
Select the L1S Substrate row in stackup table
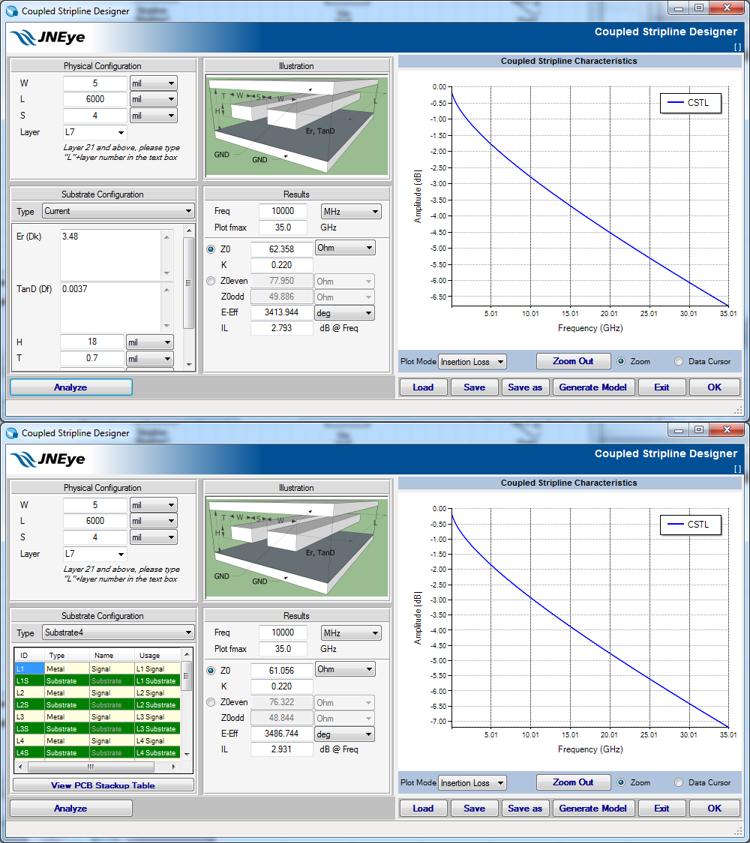click(x=97, y=681)
